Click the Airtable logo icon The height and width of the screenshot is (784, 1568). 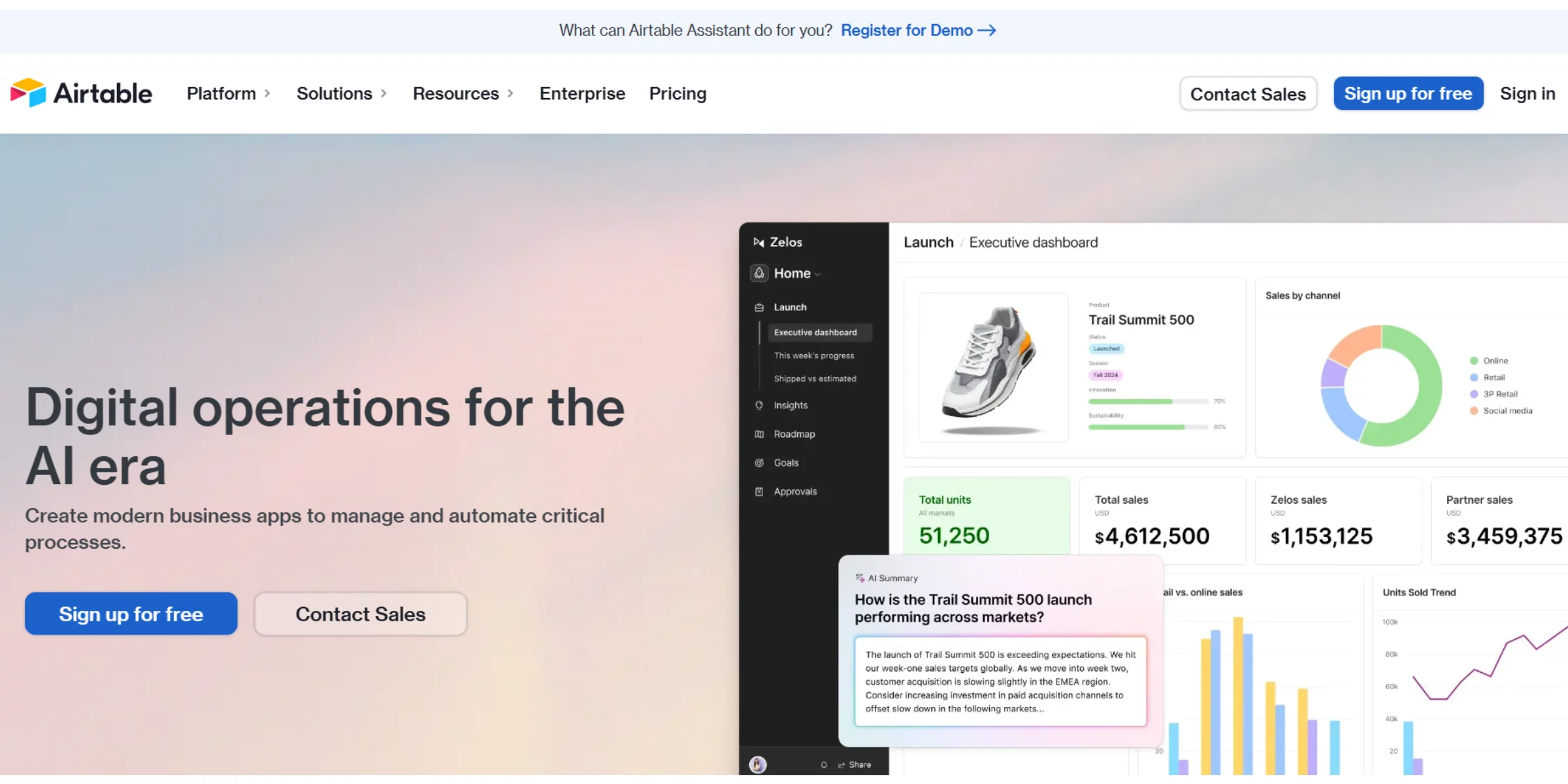point(28,93)
